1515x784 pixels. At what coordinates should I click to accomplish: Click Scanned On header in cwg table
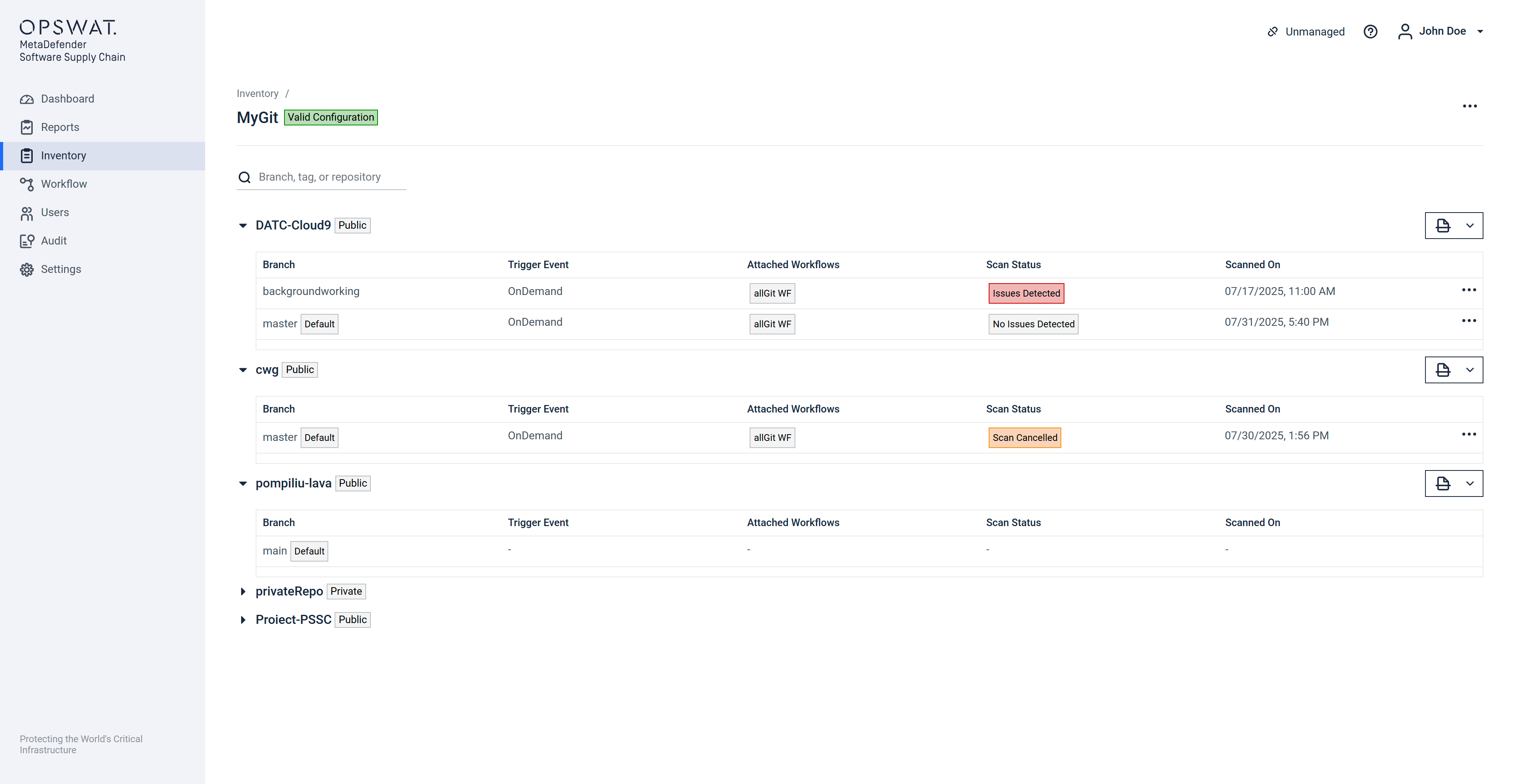pyautogui.click(x=1252, y=409)
